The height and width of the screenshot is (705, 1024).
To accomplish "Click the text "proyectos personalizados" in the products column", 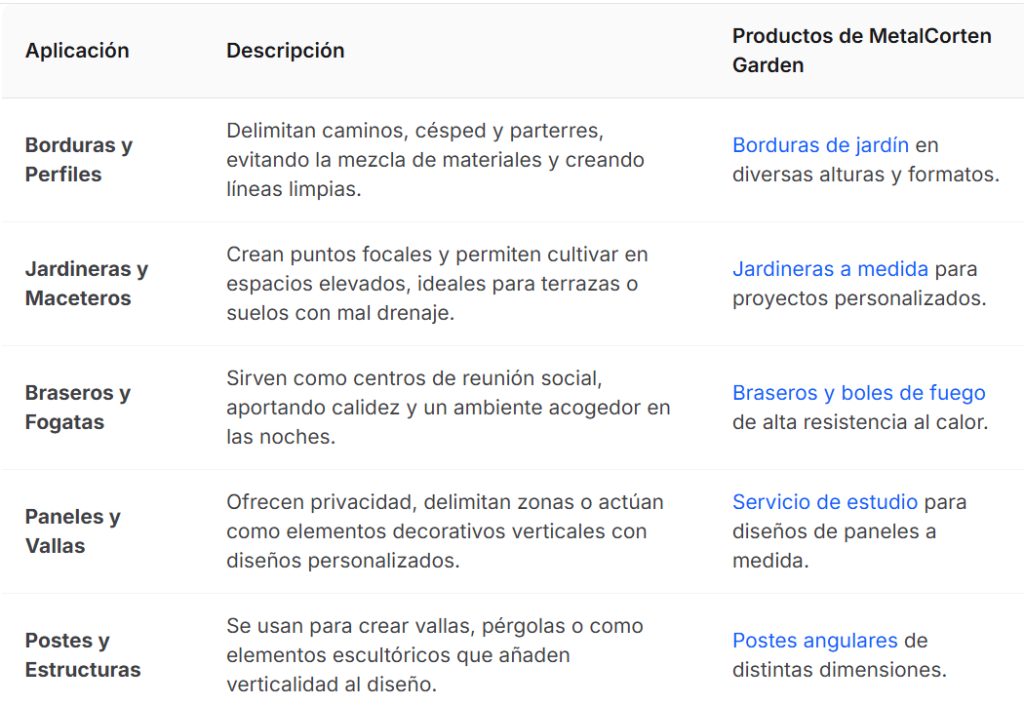I will [x=859, y=298].
